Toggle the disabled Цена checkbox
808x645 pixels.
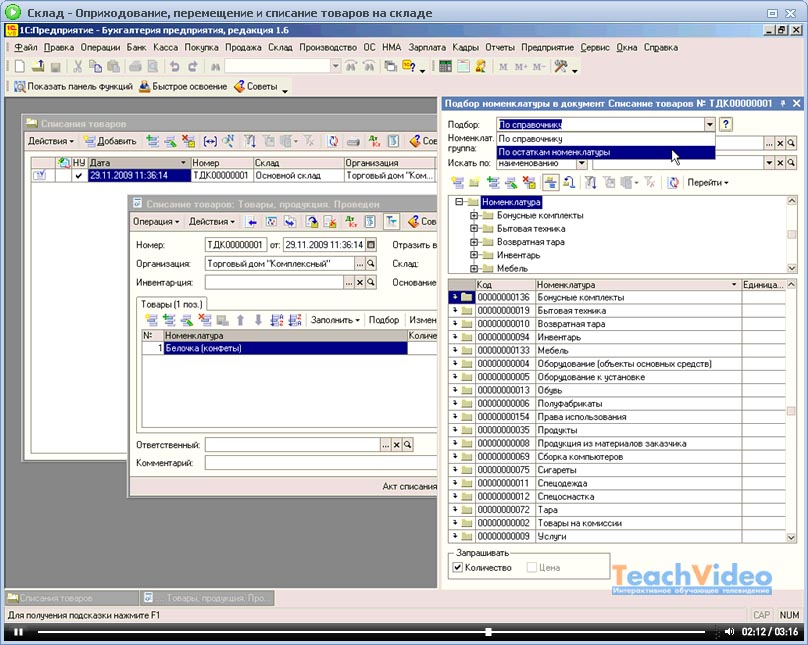coord(532,568)
